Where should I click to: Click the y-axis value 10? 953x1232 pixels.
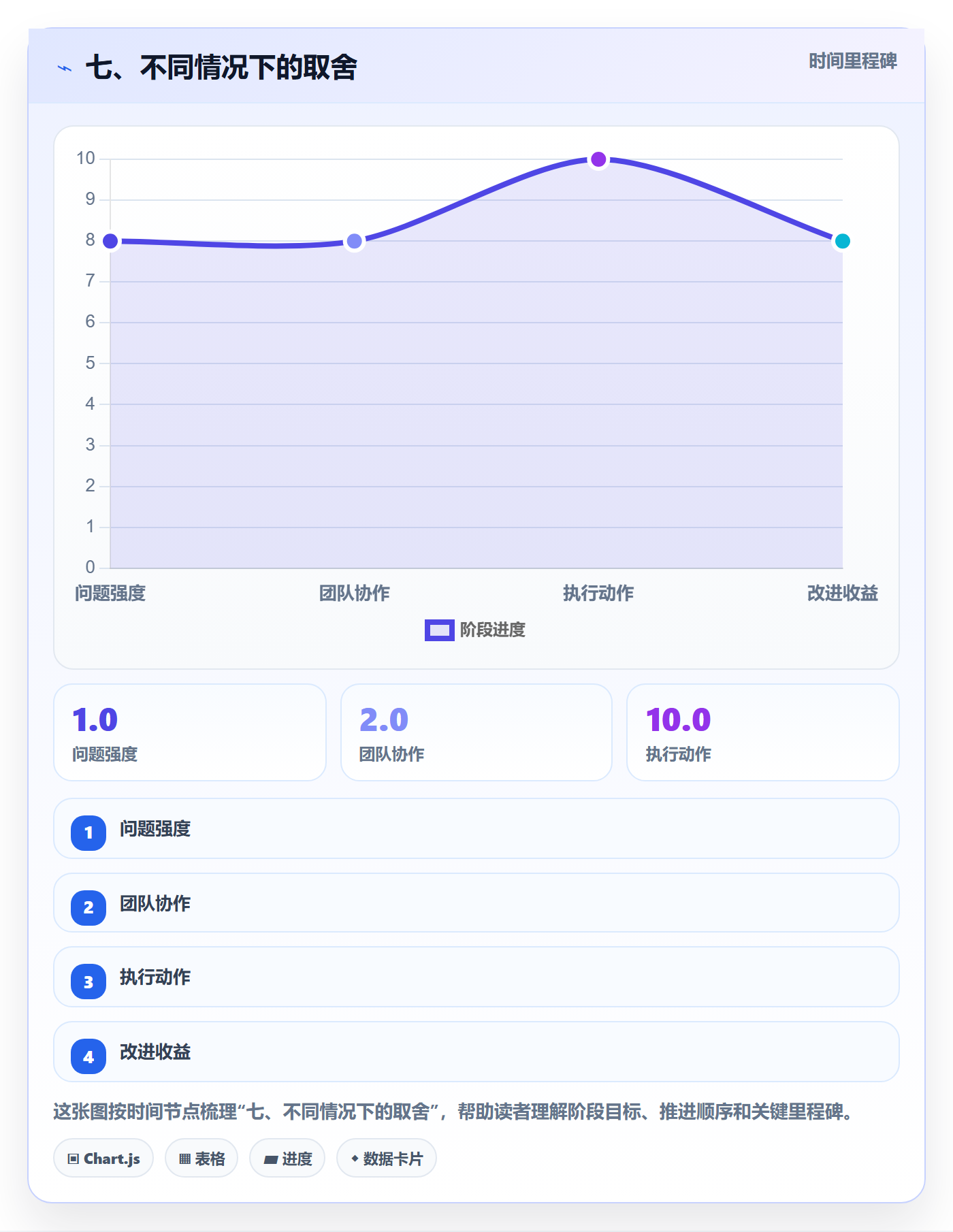pyautogui.click(x=86, y=159)
